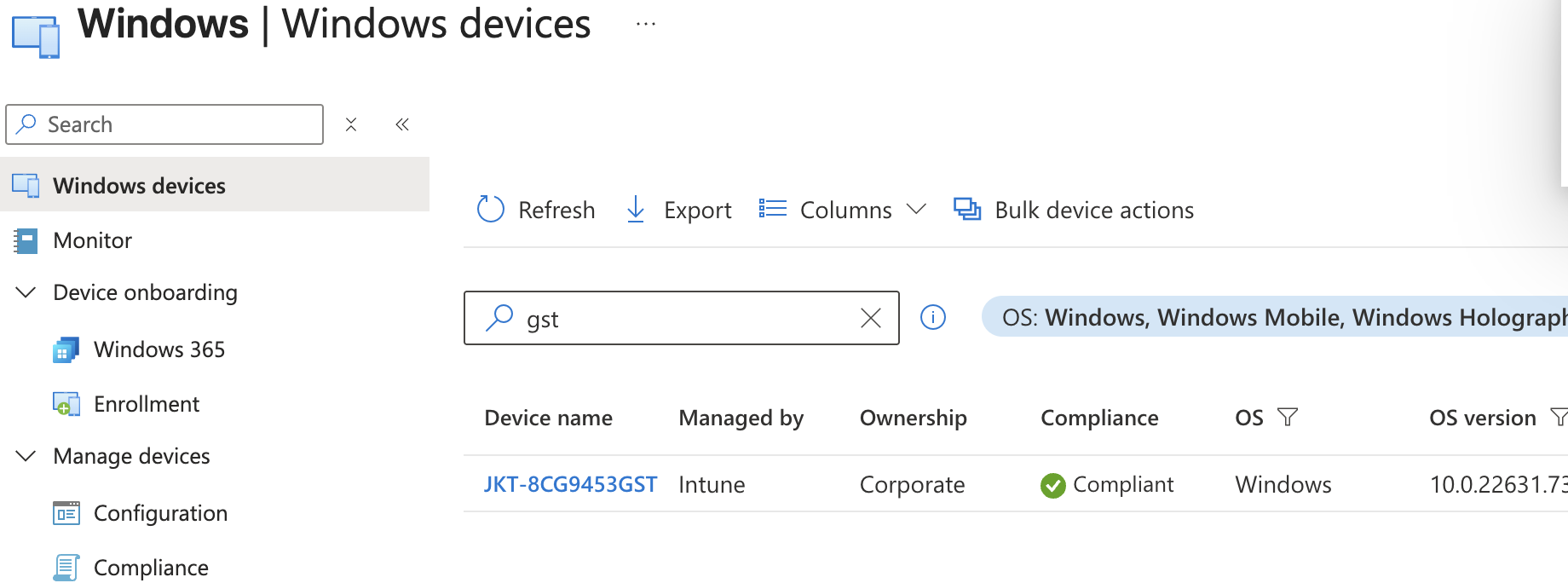Select Windows devices in the sidebar
Viewport: 1568px width, 583px height.
point(215,185)
